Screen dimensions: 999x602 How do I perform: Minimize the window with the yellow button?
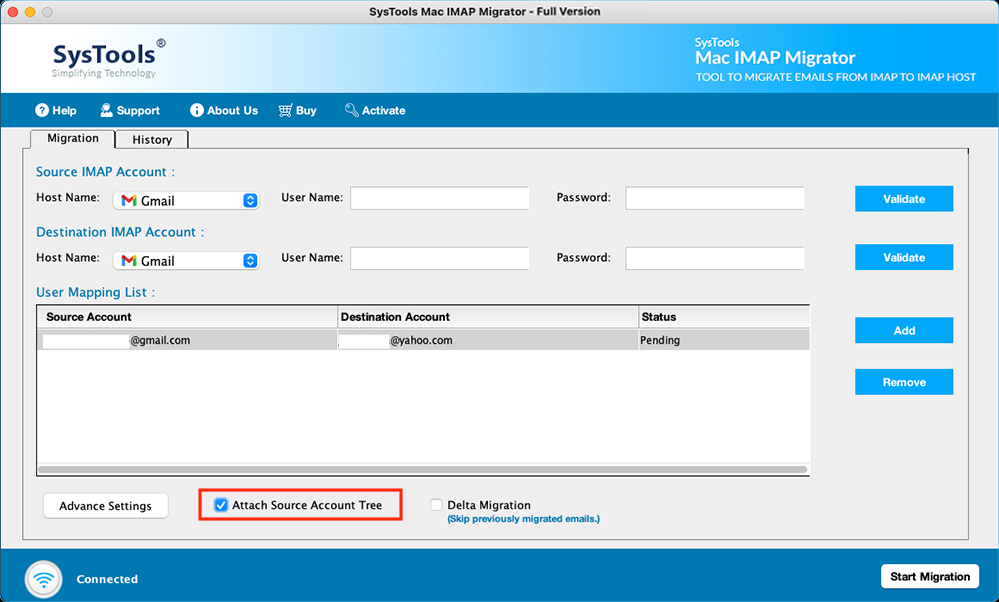pyautogui.click(x=30, y=12)
